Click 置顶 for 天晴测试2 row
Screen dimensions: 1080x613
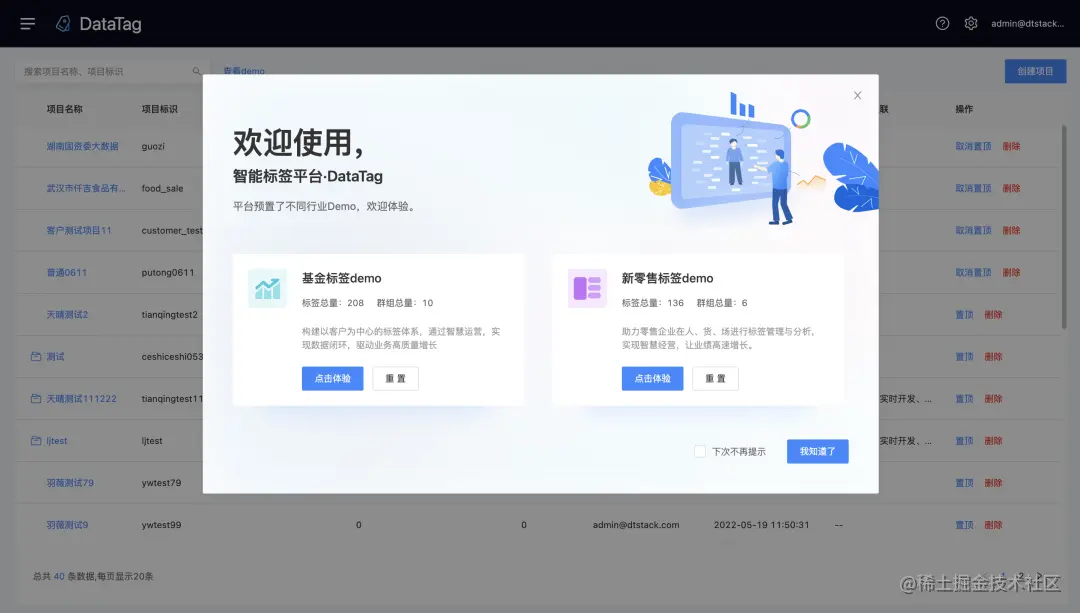tap(964, 315)
